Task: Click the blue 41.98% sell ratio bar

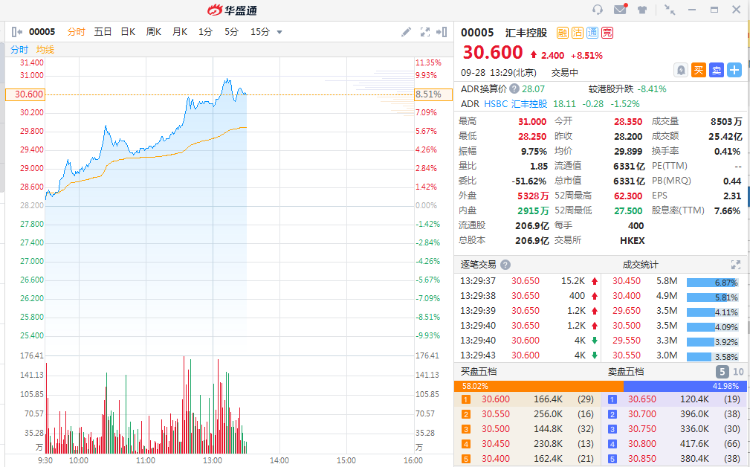Action: [685, 386]
